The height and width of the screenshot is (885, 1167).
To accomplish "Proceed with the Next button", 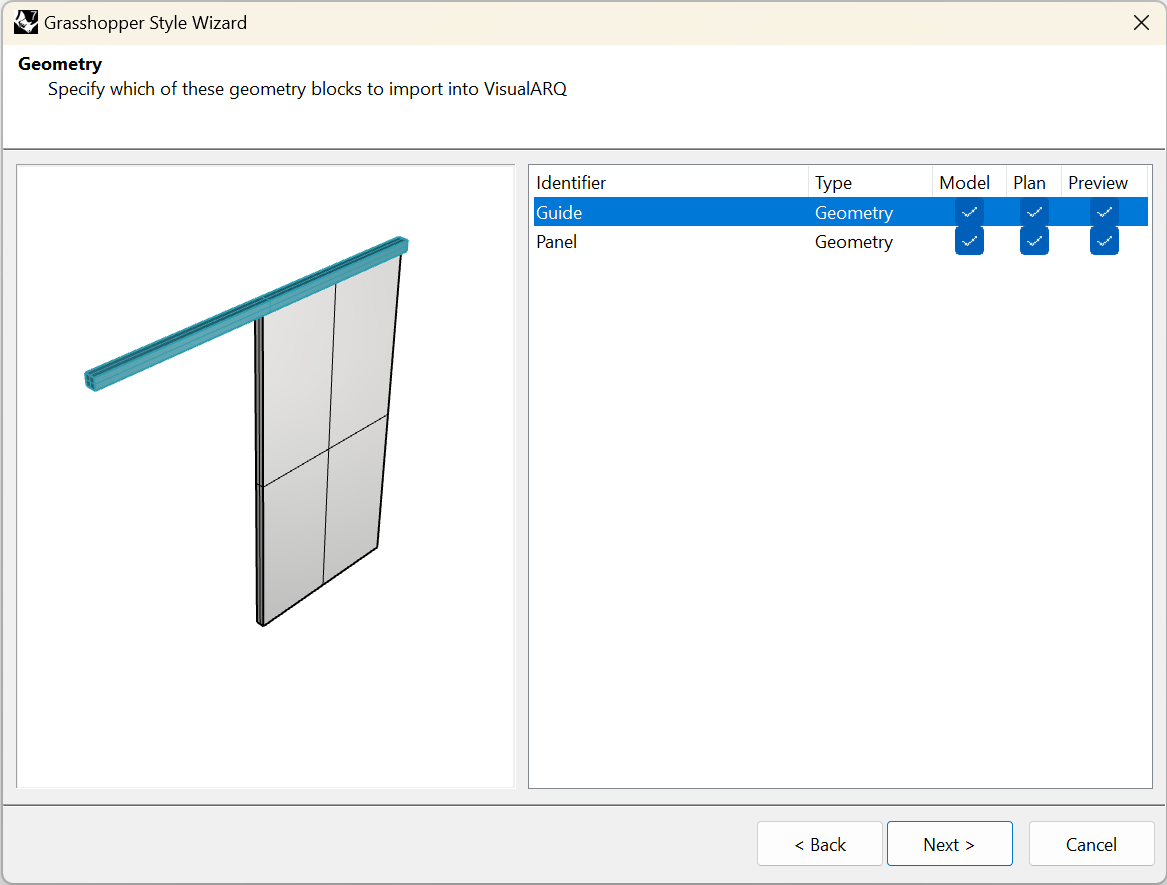I will click(949, 844).
